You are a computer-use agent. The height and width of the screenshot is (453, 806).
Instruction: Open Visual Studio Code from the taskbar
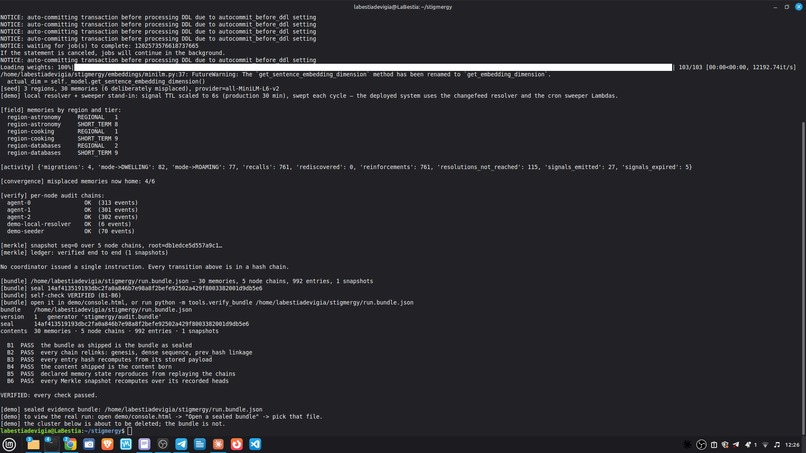[255, 444]
